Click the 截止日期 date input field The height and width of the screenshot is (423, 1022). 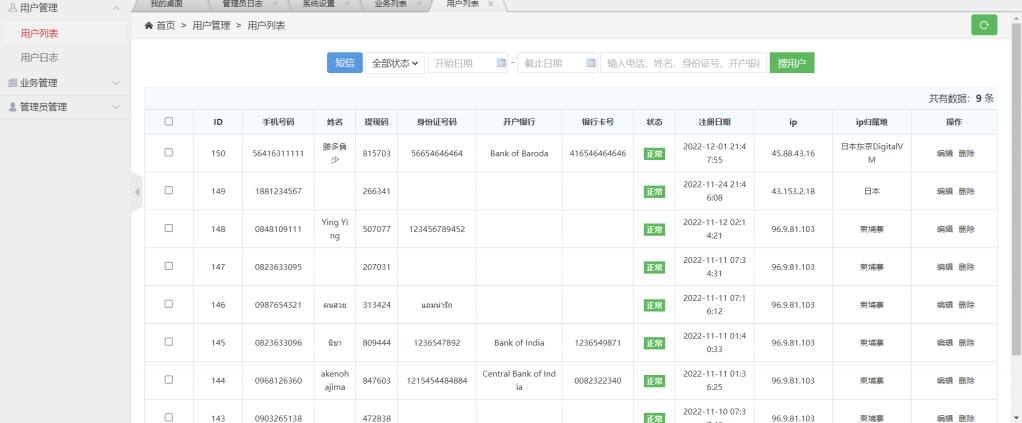[x=557, y=63]
